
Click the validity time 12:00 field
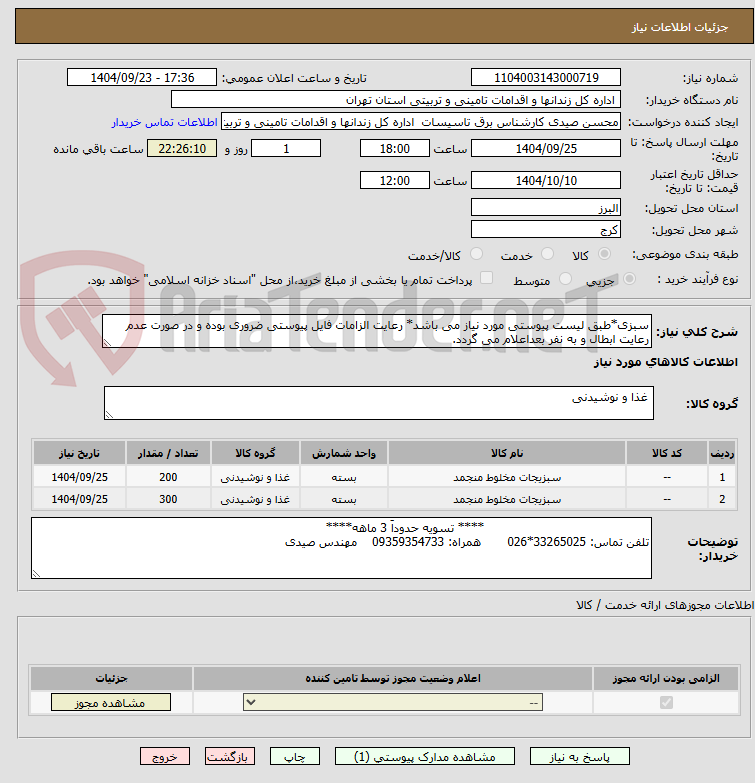[394, 180]
